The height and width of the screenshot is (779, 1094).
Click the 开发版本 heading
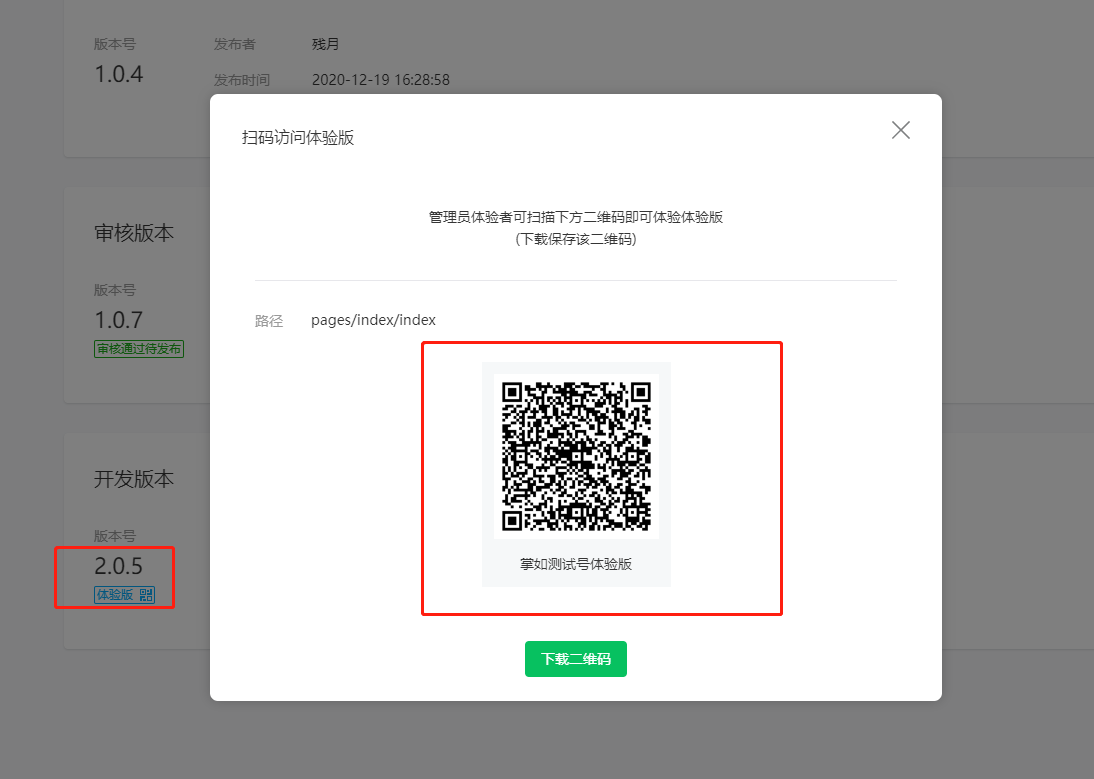pyautogui.click(x=134, y=479)
